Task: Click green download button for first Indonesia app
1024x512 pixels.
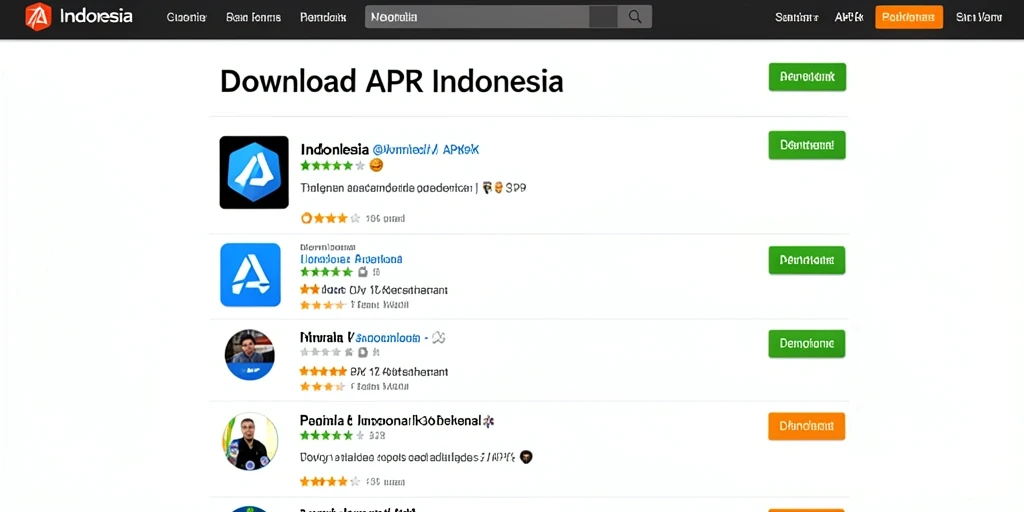Action: (807, 145)
